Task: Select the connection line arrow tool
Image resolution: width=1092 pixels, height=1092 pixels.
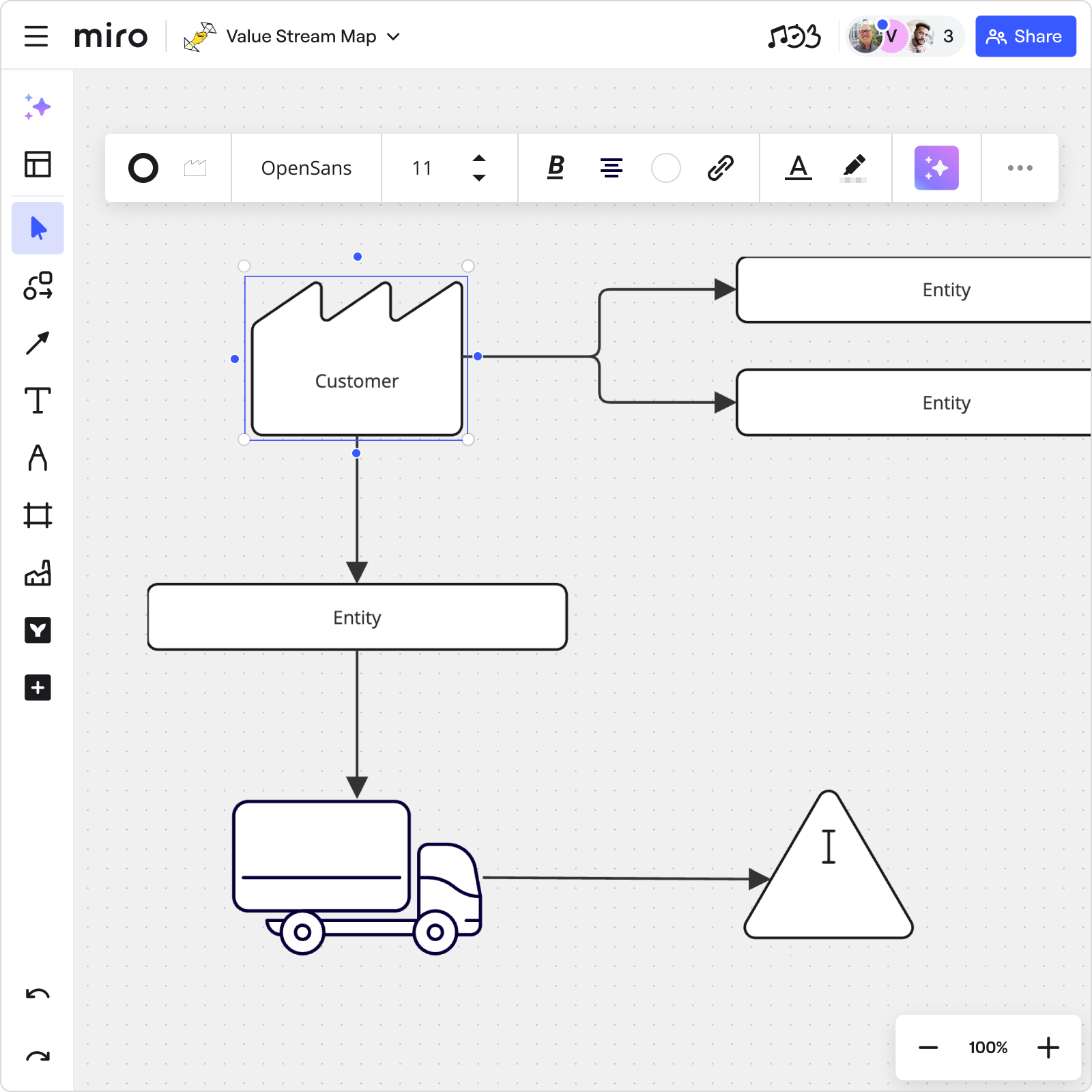Action: [38, 343]
